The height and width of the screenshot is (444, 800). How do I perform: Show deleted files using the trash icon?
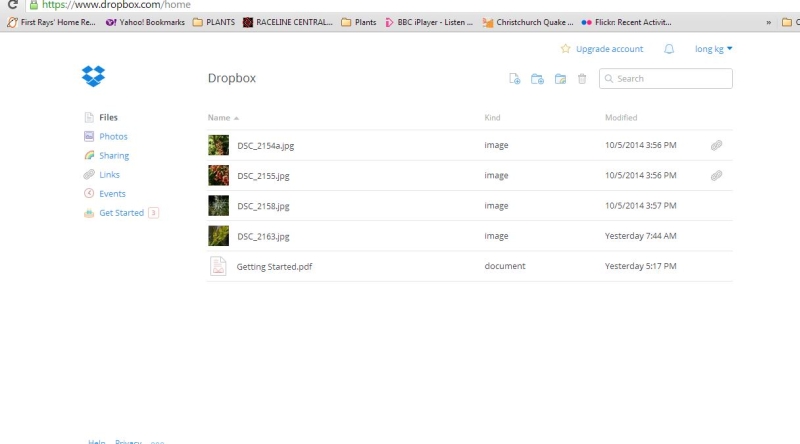[x=582, y=79]
